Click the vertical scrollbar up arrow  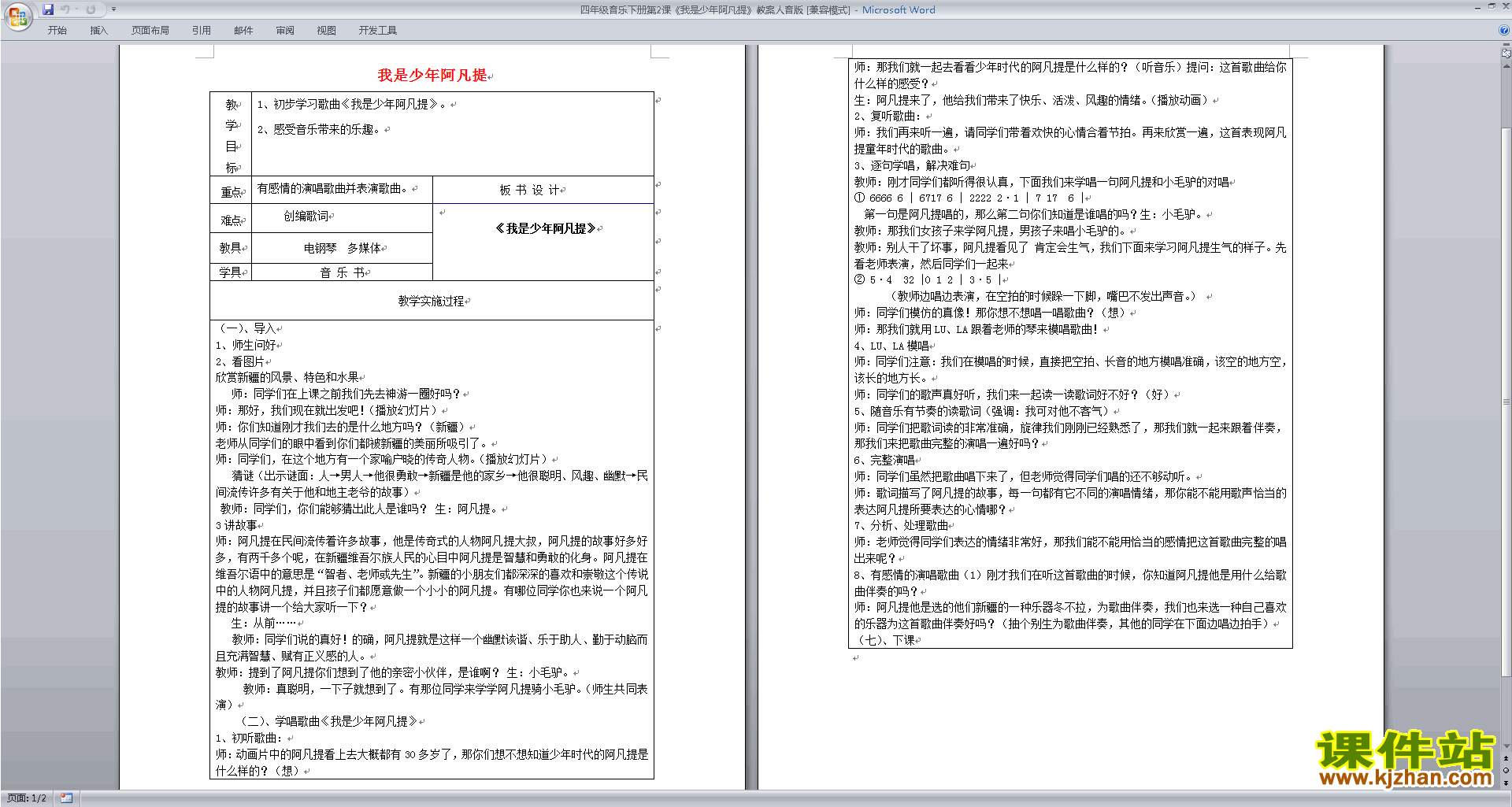(1506, 66)
